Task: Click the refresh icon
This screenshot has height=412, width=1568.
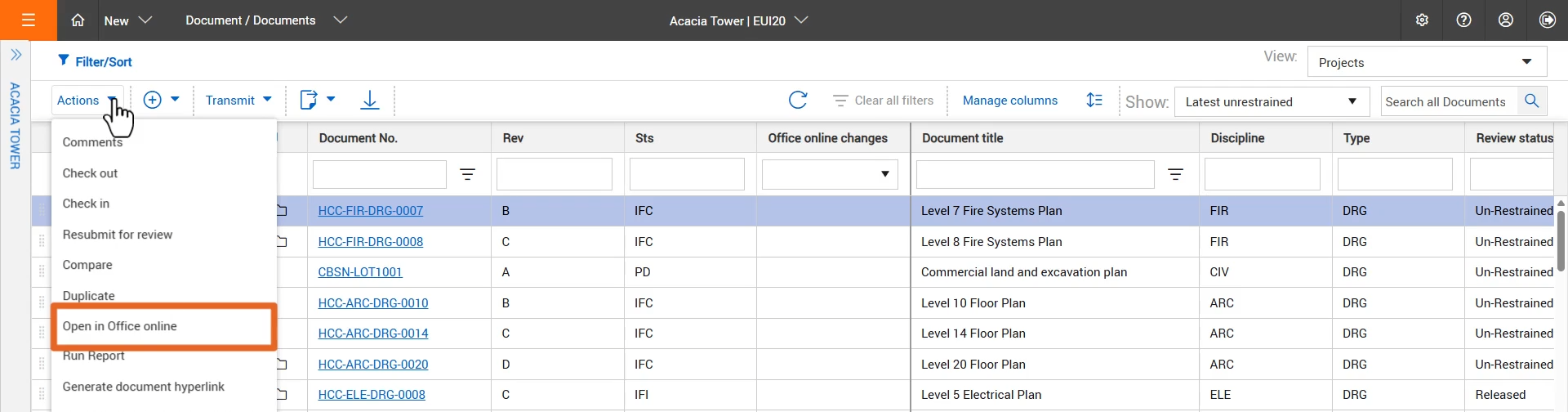Action: point(798,100)
